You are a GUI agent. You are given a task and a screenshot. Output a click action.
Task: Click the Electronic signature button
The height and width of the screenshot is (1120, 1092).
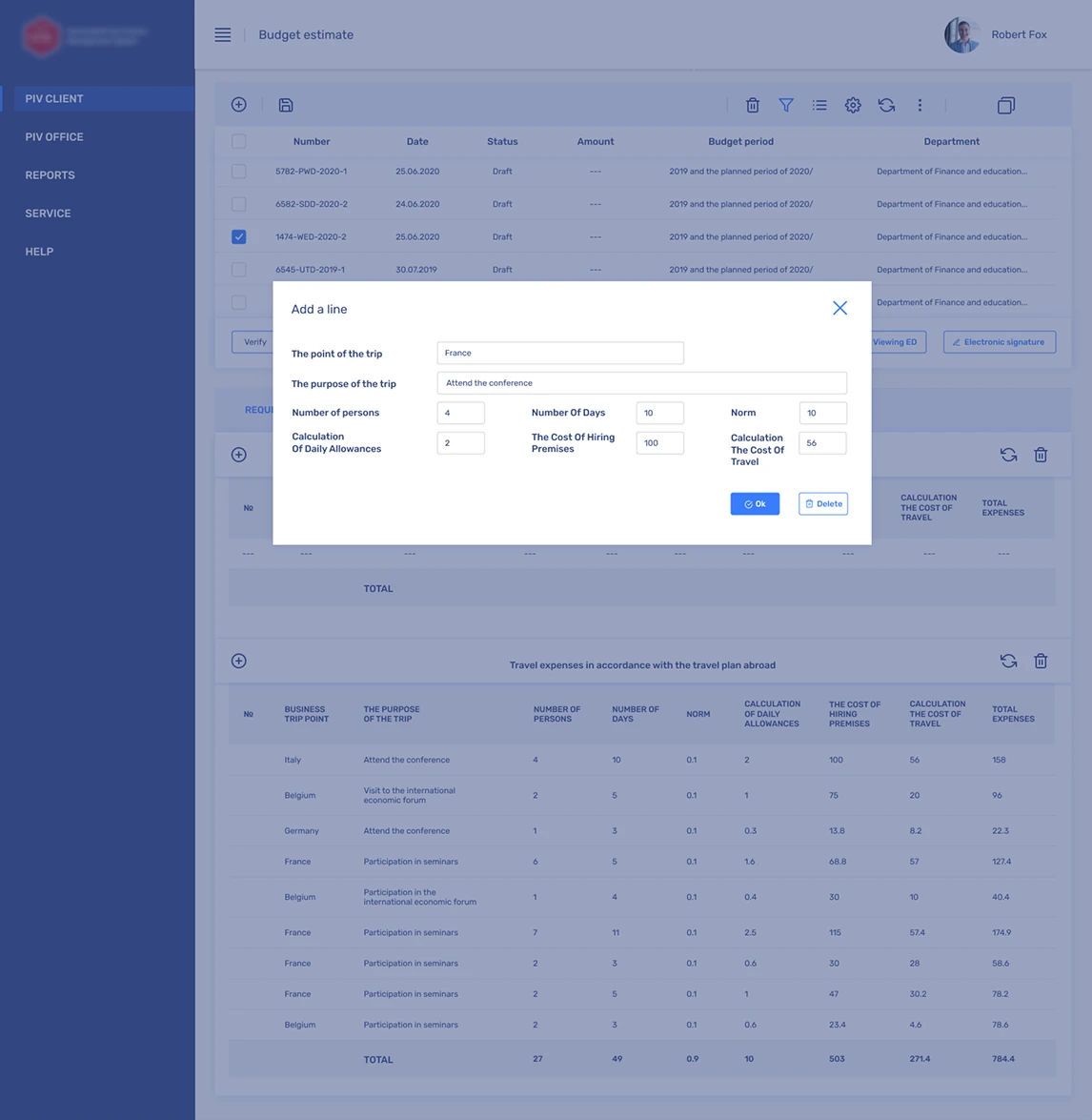(x=1000, y=342)
